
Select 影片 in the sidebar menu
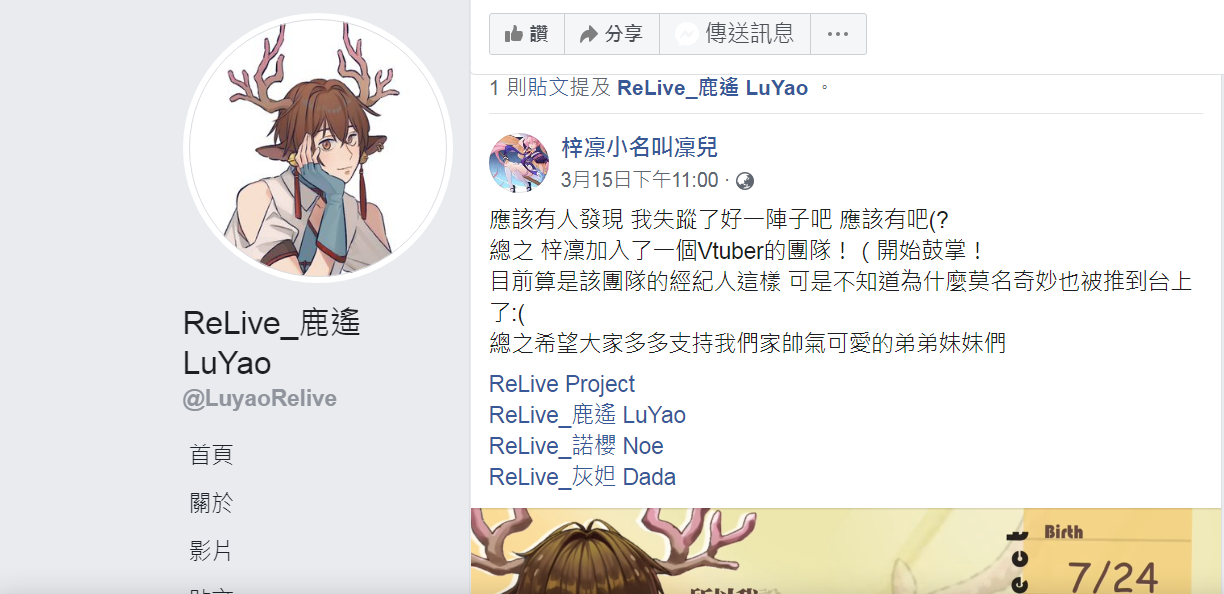point(211,550)
